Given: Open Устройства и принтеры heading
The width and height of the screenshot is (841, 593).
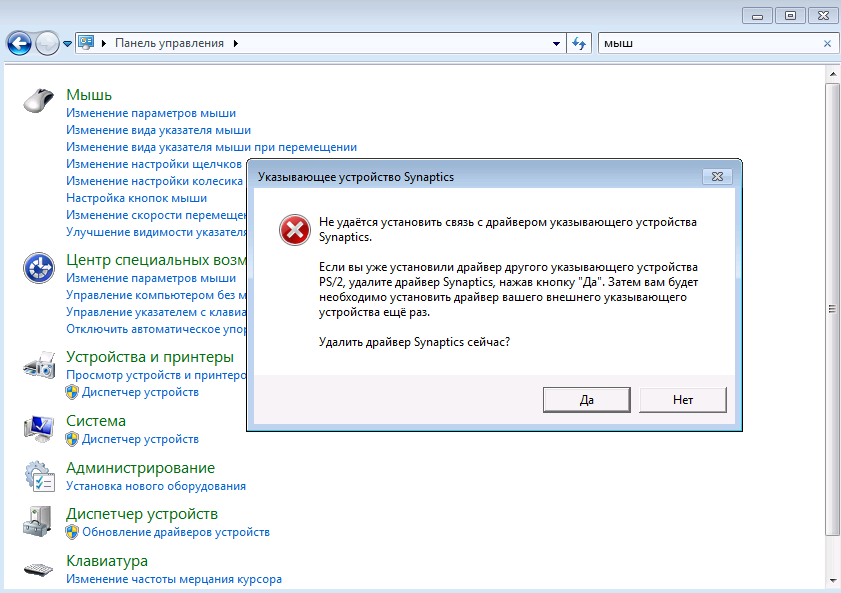Looking at the screenshot, I should tap(150, 357).
